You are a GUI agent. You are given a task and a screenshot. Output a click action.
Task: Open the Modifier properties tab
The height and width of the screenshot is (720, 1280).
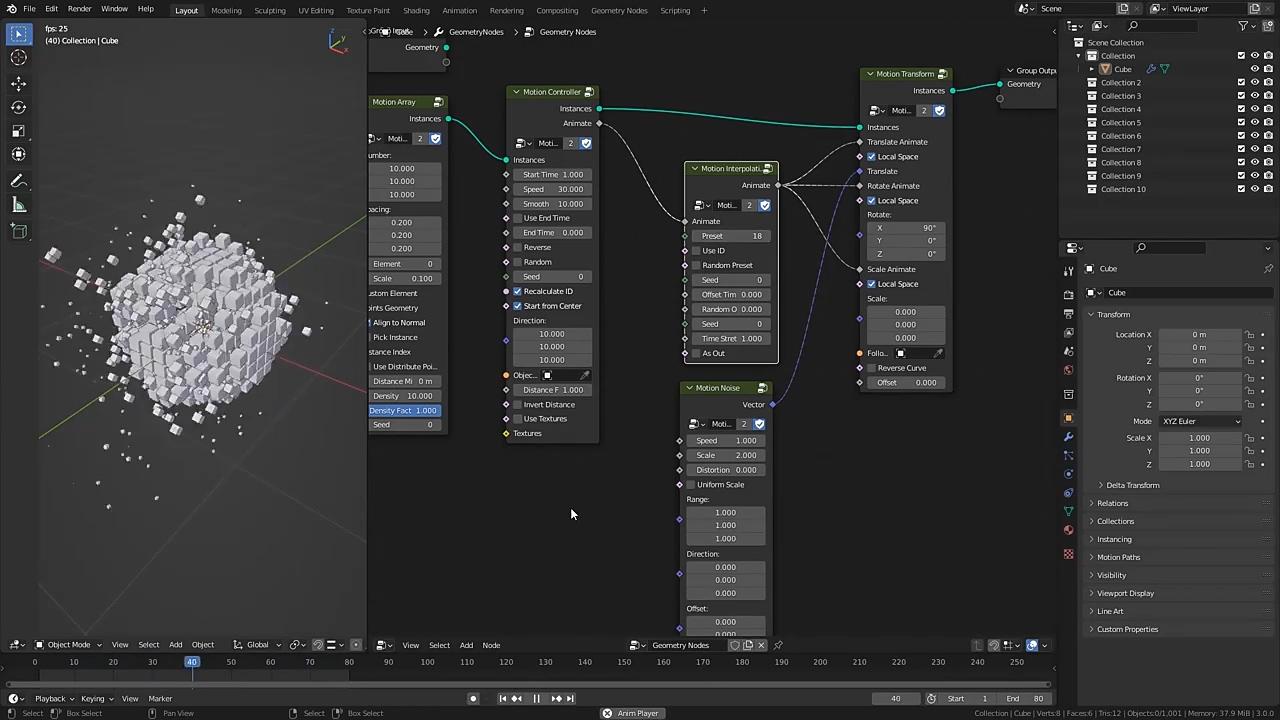point(1068,437)
